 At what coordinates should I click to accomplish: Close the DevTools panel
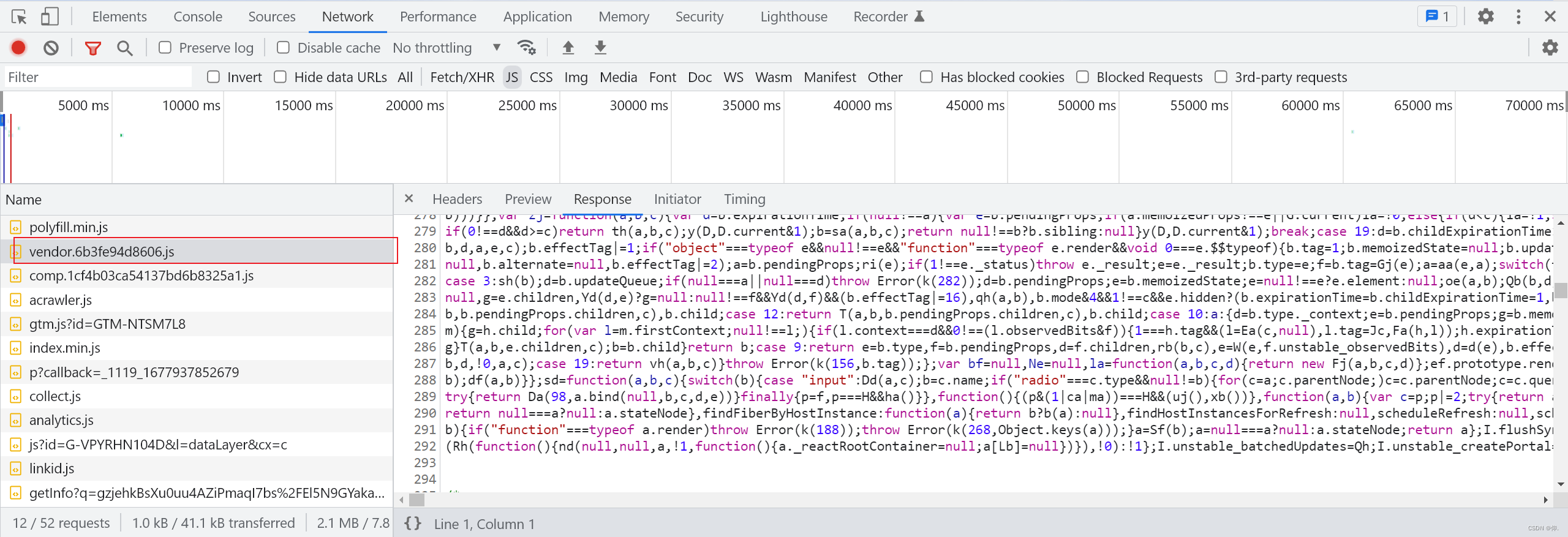1550,17
